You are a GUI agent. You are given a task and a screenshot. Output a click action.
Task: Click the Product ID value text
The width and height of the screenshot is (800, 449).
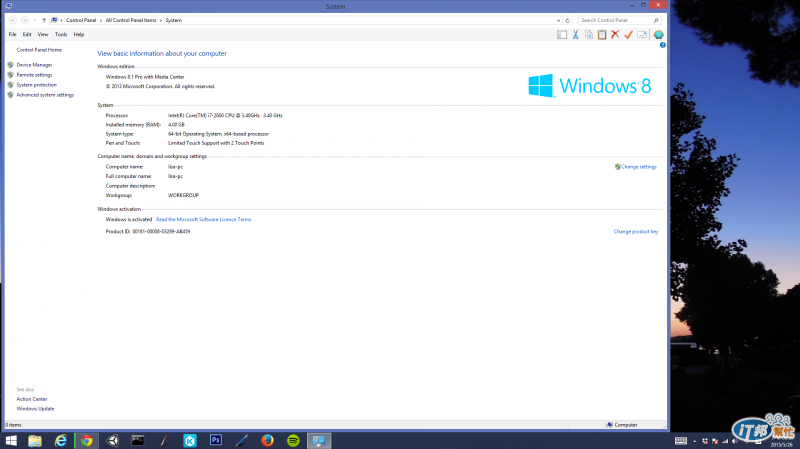pyautogui.click(x=161, y=232)
